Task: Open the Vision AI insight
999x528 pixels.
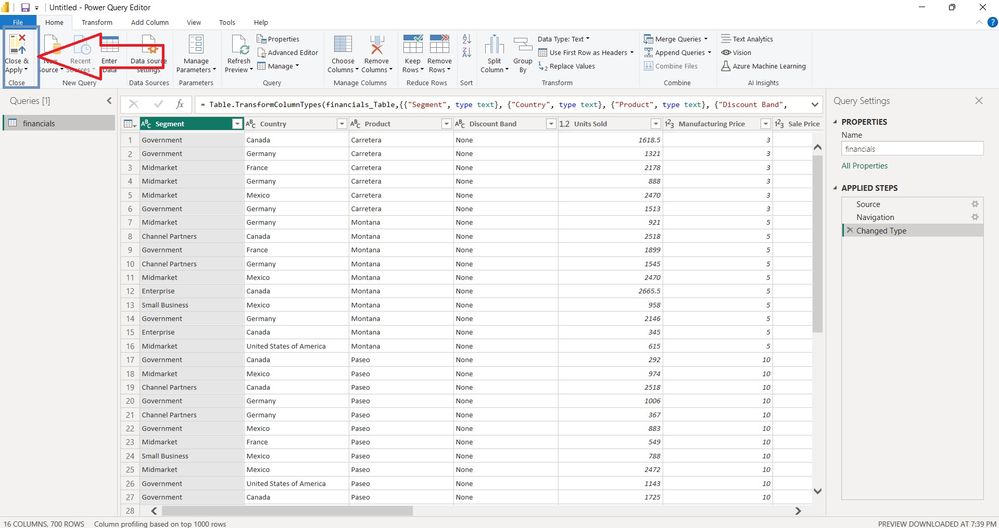Action: (x=736, y=52)
